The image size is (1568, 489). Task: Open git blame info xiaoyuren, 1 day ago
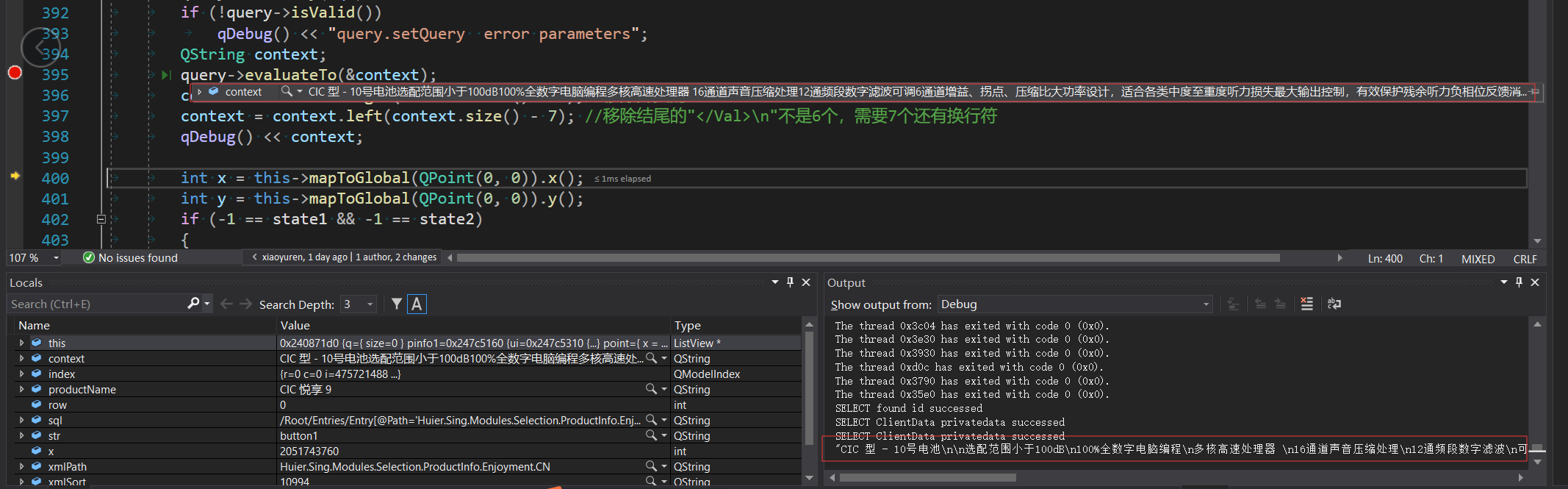(304, 257)
